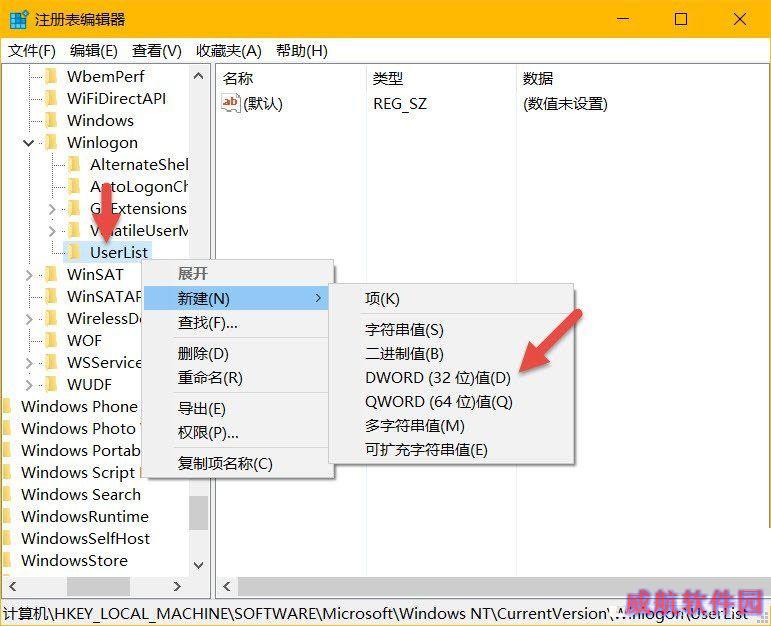Click the WOF folder icon
The image size is (771, 626).
pyautogui.click(x=51, y=340)
